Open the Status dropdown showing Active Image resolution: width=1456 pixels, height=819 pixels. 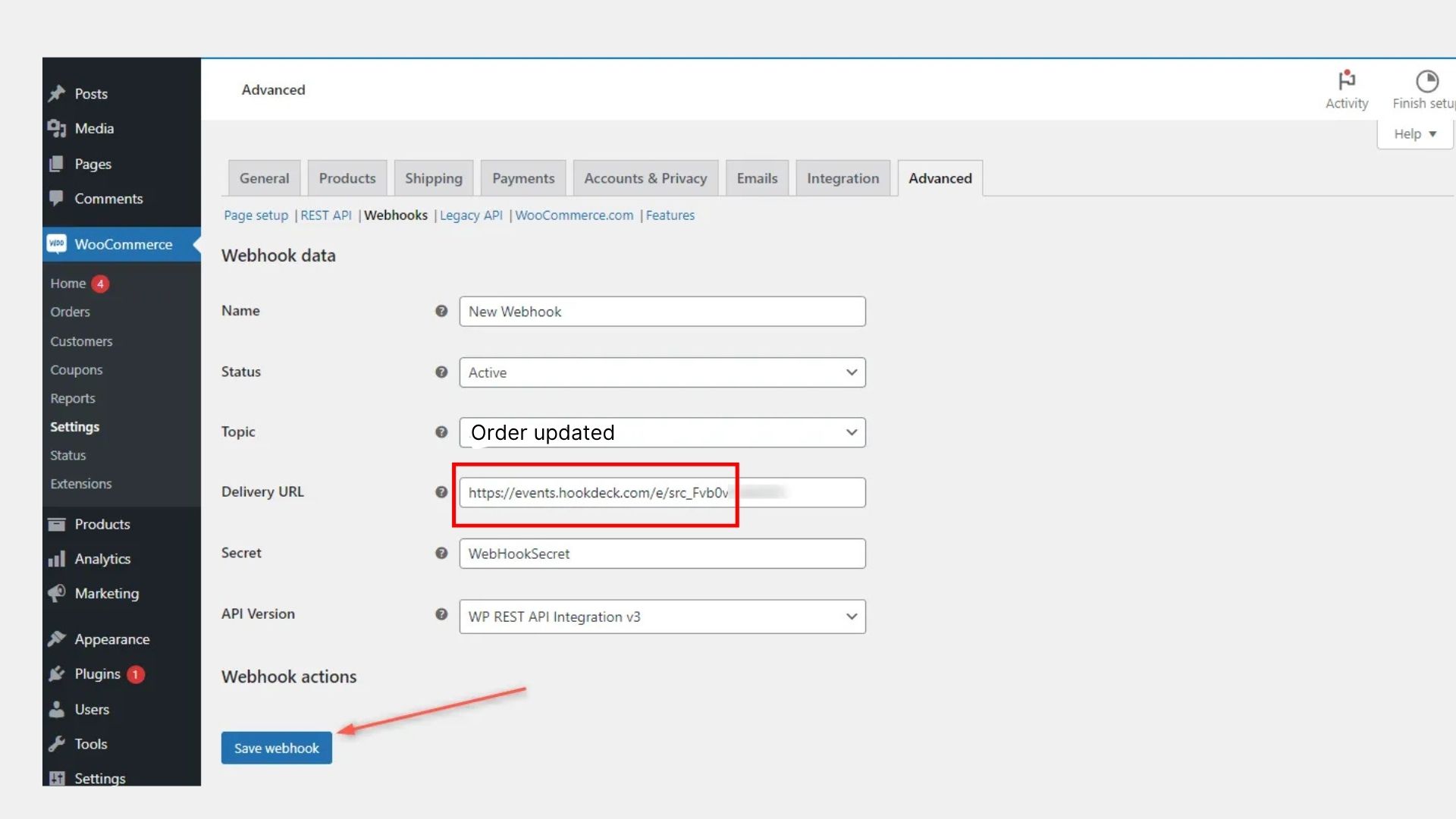(x=662, y=372)
